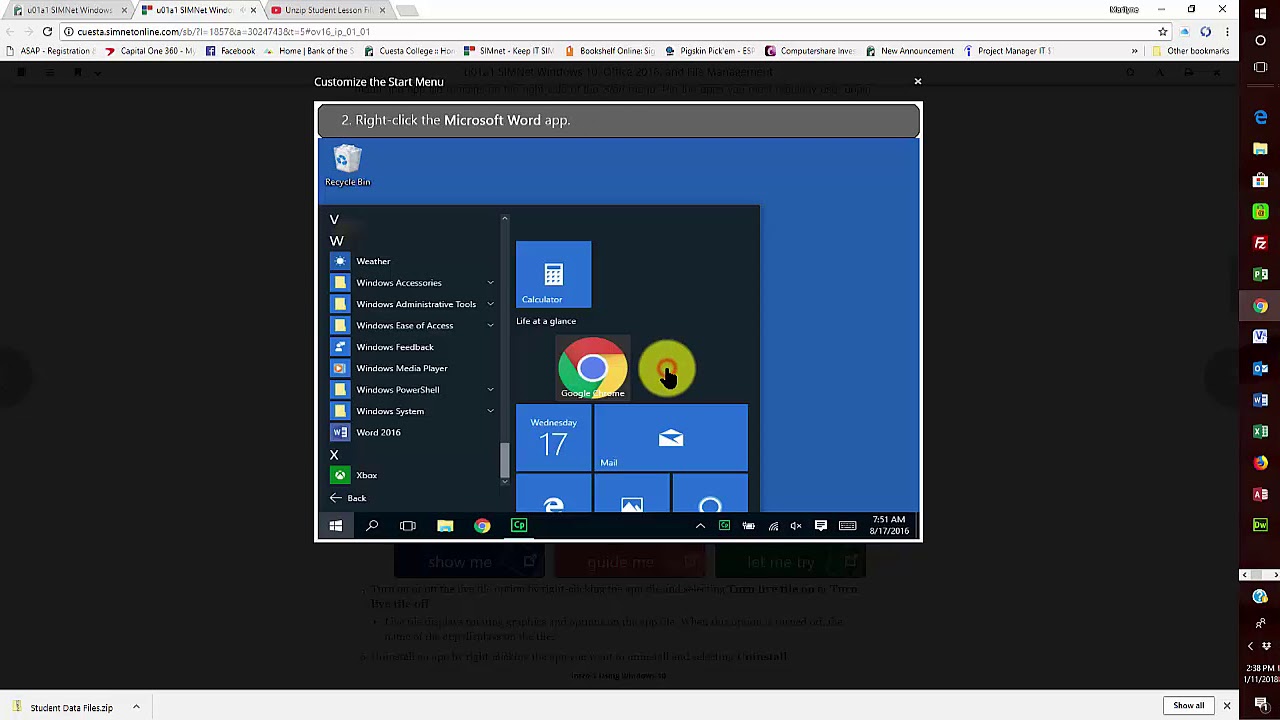Show more bookmarks overflow chevron
The height and width of the screenshot is (720, 1280).
1134,51
